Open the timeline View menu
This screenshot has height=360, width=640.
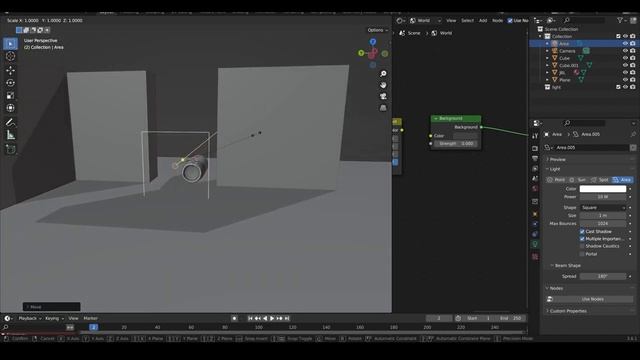click(73, 318)
